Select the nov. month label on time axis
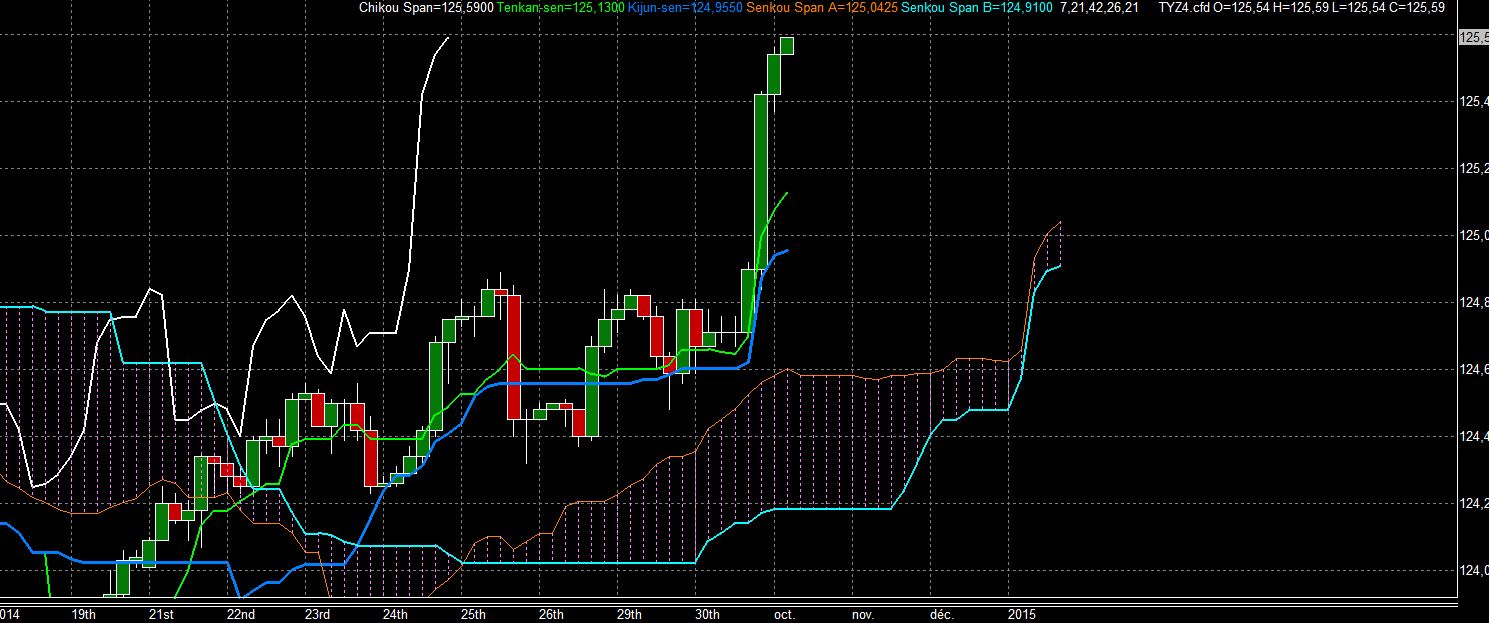This screenshot has width=1489, height=623. click(x=862, y=613)
